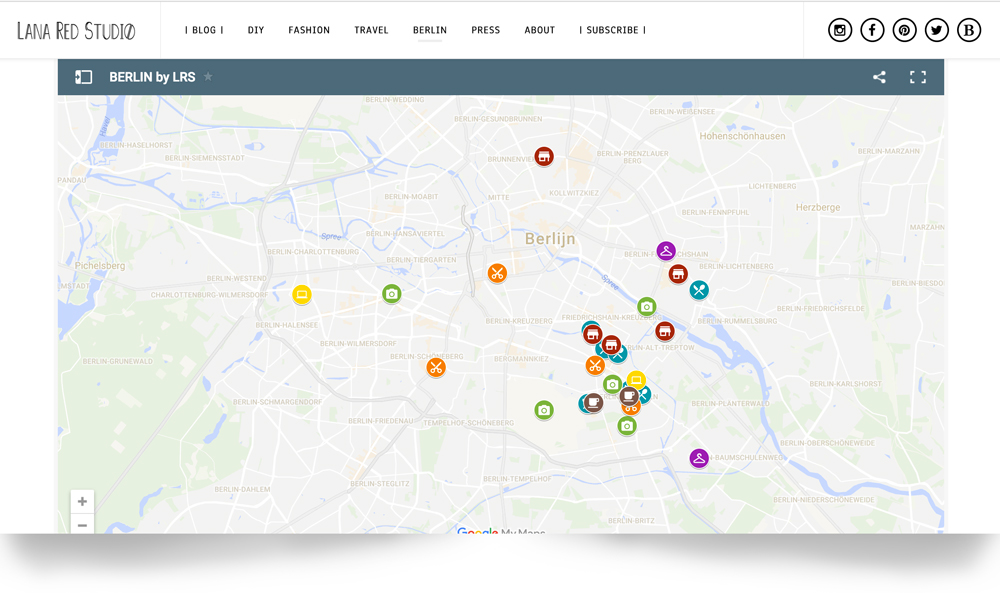Open the Facebook social icon
The image size is (1000, 593).
(x=872, y=30)
